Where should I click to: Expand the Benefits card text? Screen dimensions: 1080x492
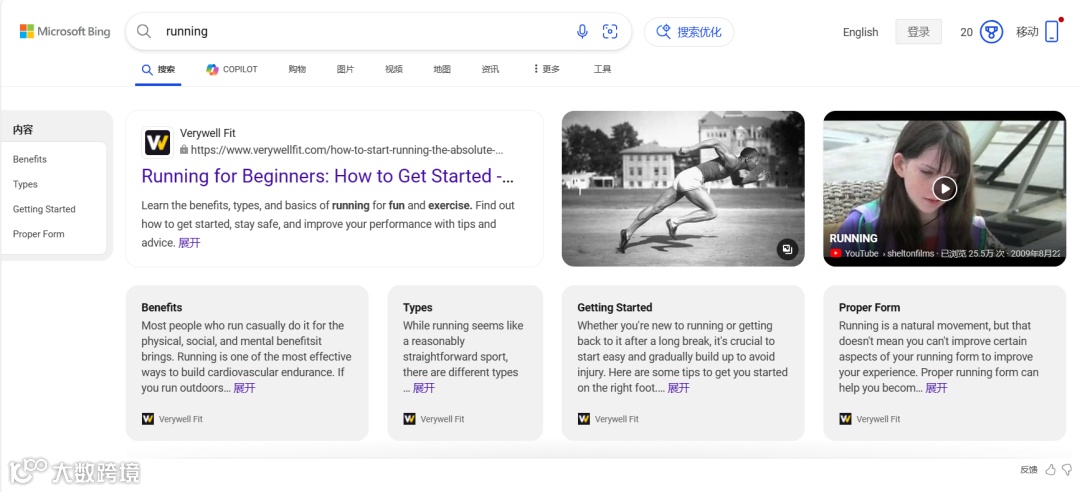pyautogui.click(x=244, y=388)
